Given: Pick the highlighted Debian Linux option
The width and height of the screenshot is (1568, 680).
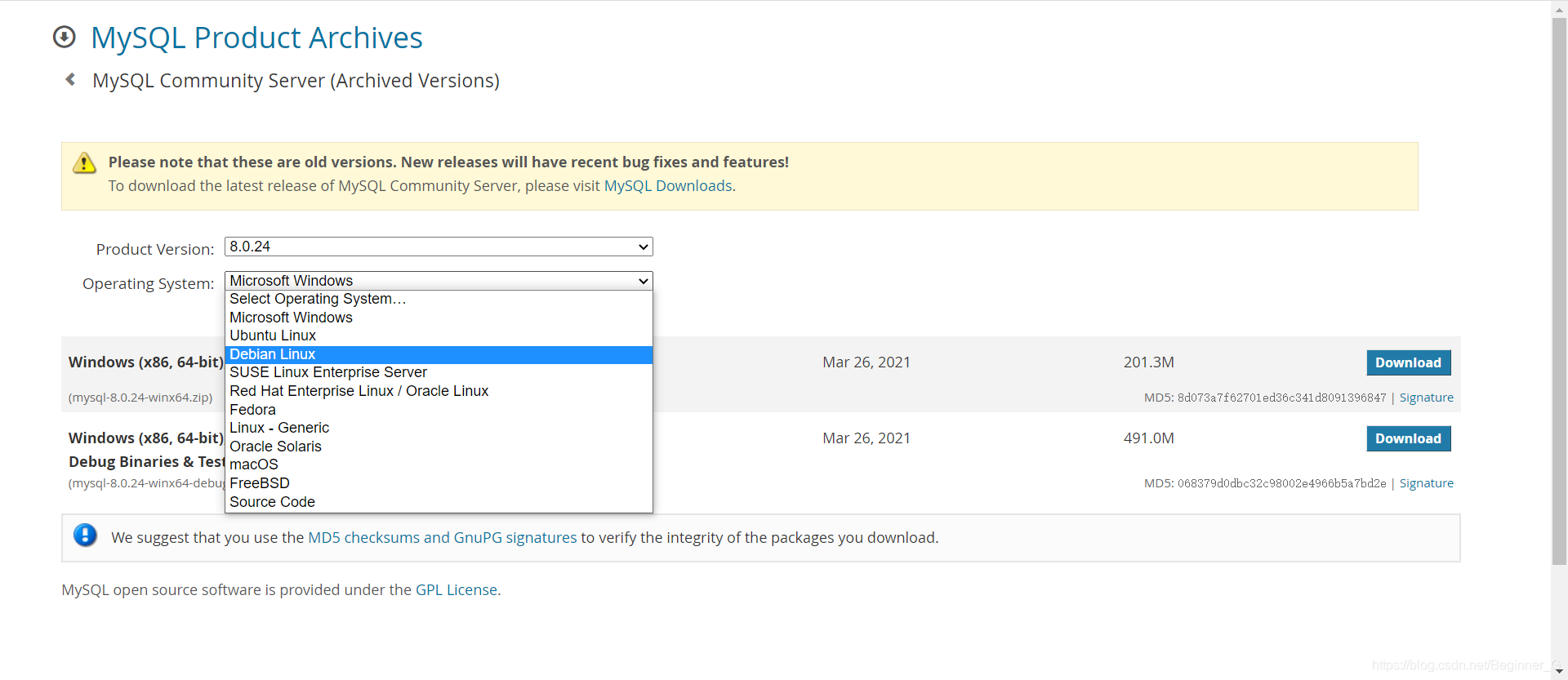Looking at the screenshot, I should [439, 354].
